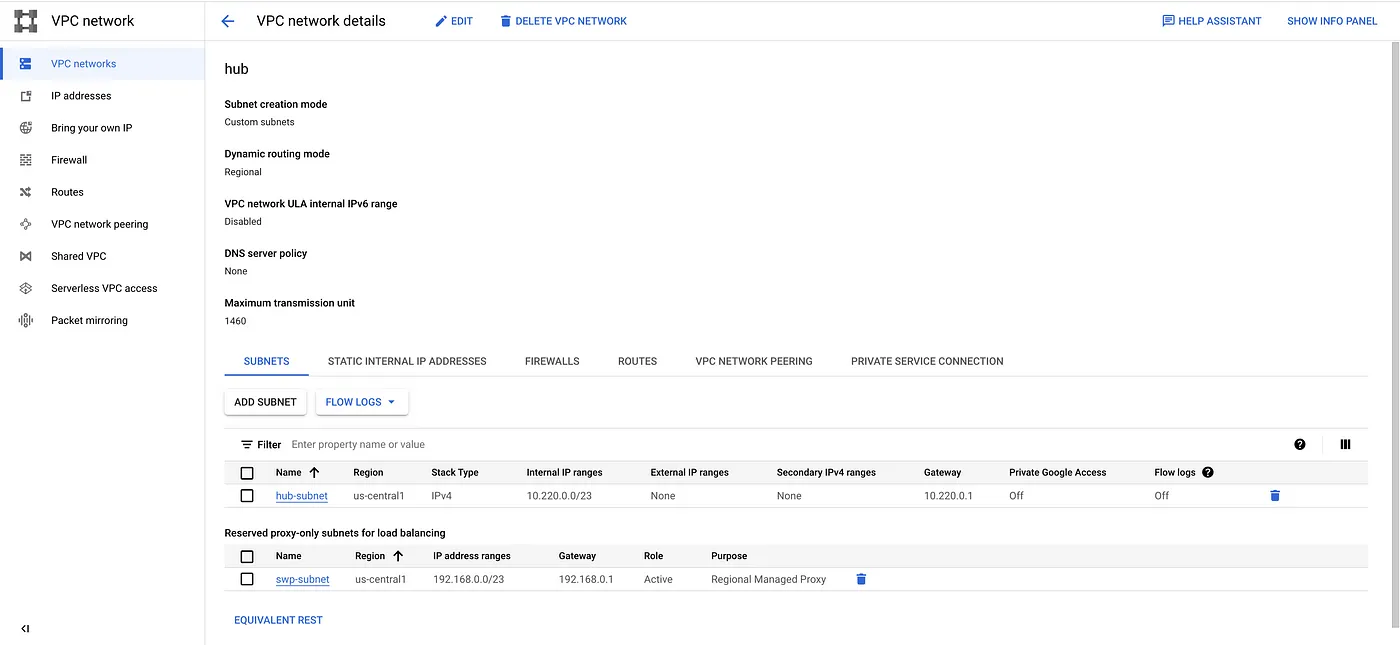Click the Firewall sidebar icon
Viewport: 1400px width, 645px height.
coord(26,160)
